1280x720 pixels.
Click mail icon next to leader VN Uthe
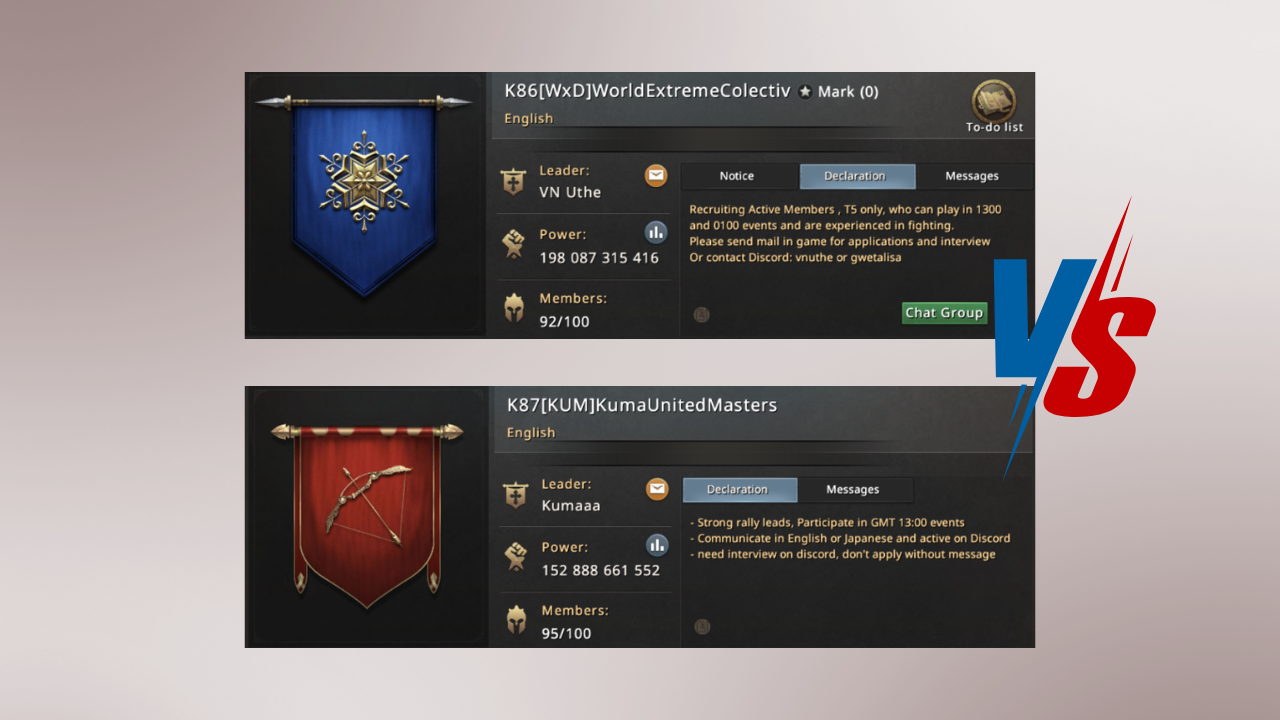pyautogui.click(x=656, y=176)
